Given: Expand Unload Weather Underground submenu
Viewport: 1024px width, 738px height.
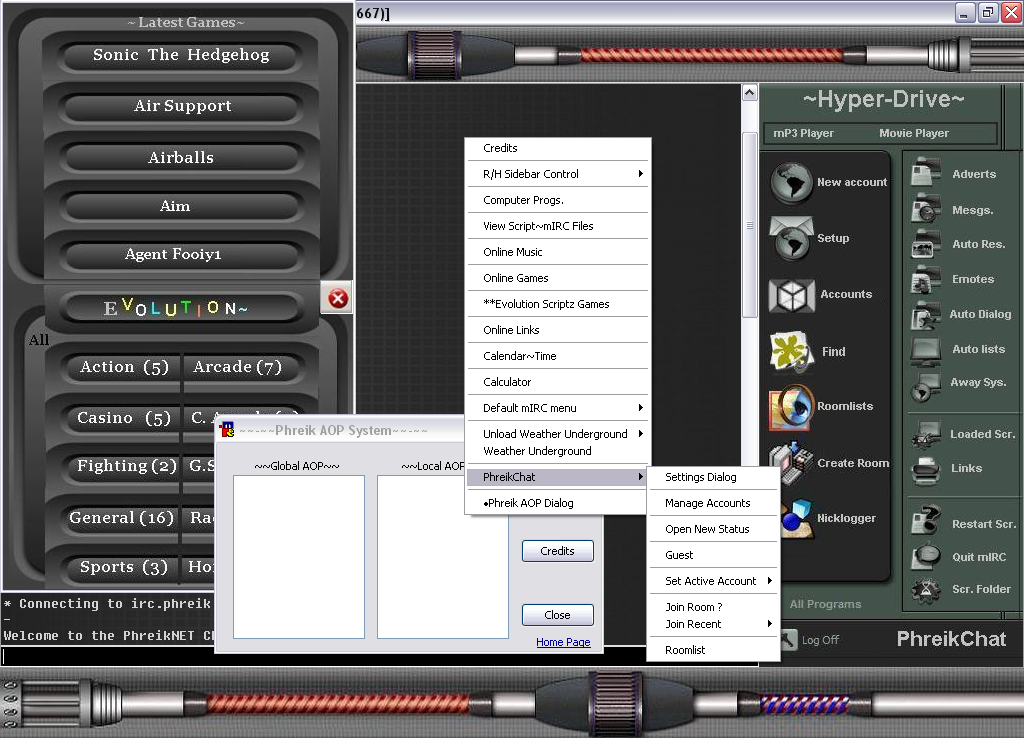Looking at the screenshot, I should click(558, 434).
